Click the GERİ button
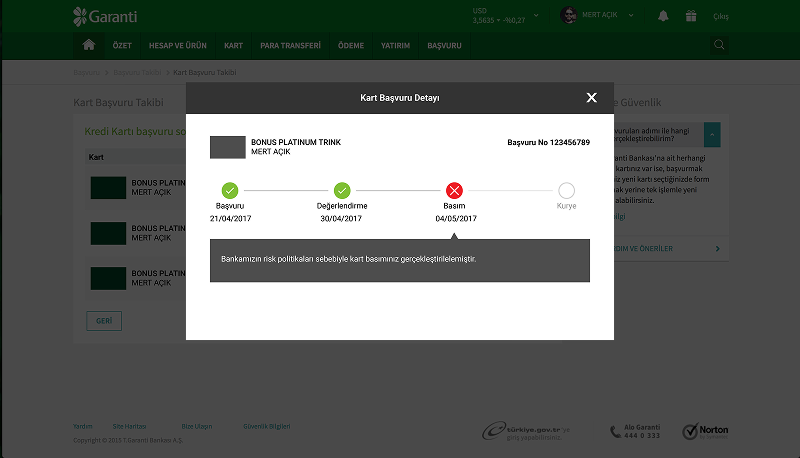This screenshot has width=800, height=458. coord(104,321)
